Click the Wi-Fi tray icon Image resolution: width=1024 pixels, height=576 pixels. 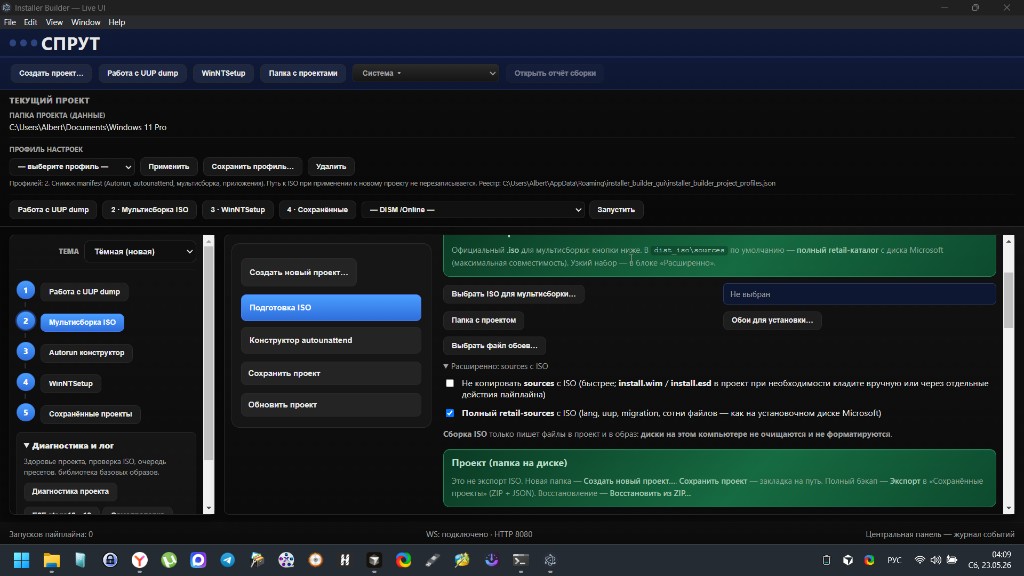920,560
